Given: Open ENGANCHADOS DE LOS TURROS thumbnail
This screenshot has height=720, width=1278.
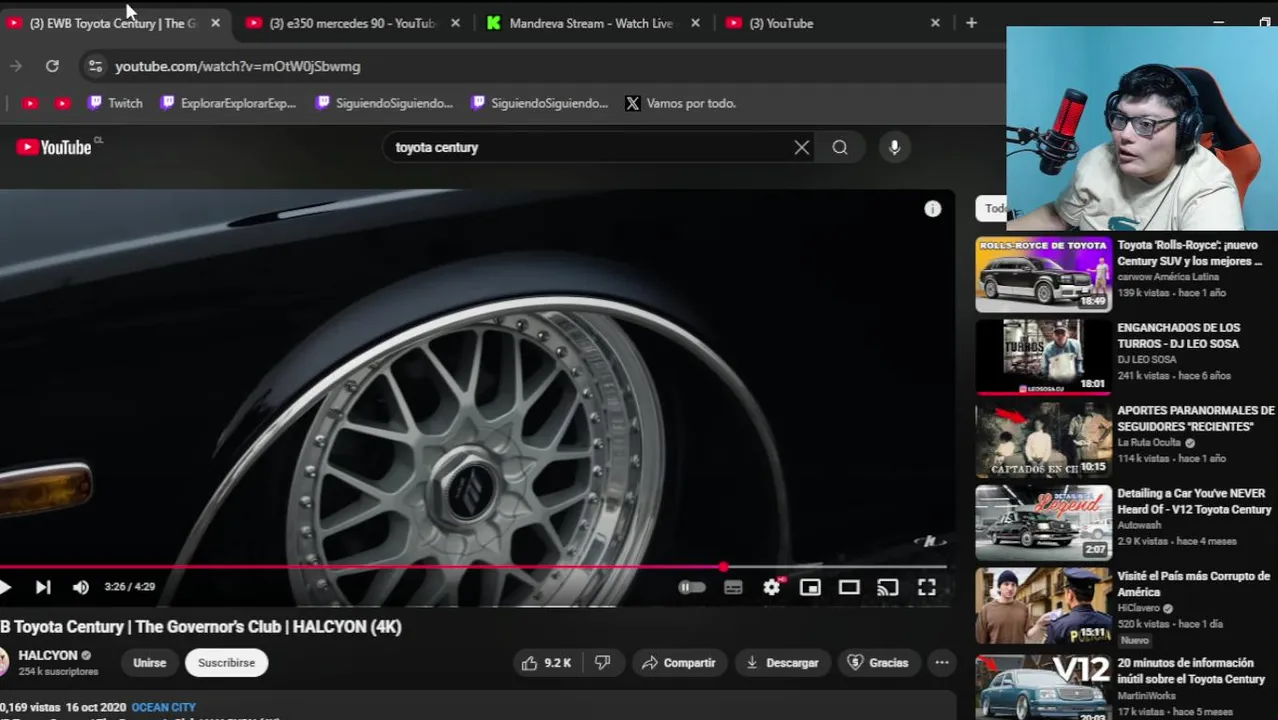Looking at the screenshot, I should 1043,358.
